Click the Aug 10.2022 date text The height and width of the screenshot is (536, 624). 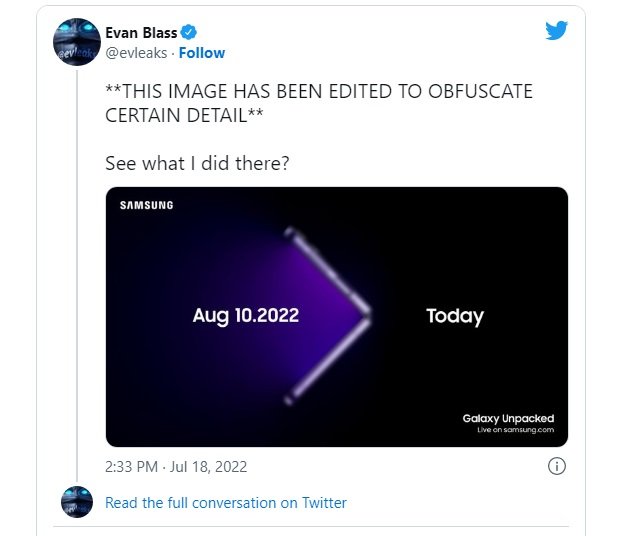246,316
